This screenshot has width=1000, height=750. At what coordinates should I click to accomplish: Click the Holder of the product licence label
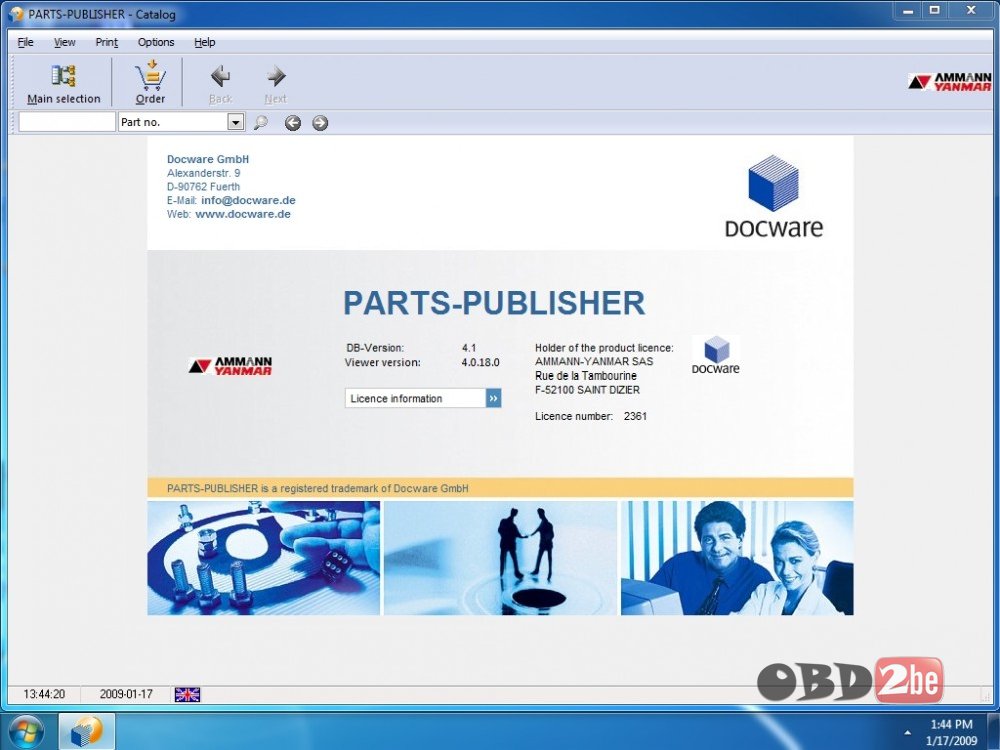tap(604, 348)
